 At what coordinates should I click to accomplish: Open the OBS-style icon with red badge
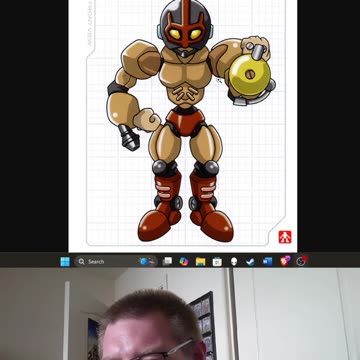(x=301, y=261)
